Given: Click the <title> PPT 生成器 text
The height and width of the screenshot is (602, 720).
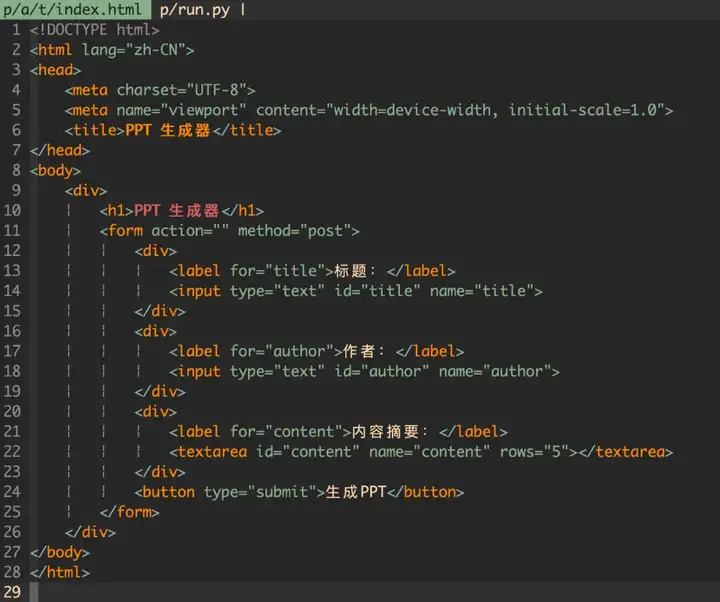Looking at the screenshot, I should (167, 130).
